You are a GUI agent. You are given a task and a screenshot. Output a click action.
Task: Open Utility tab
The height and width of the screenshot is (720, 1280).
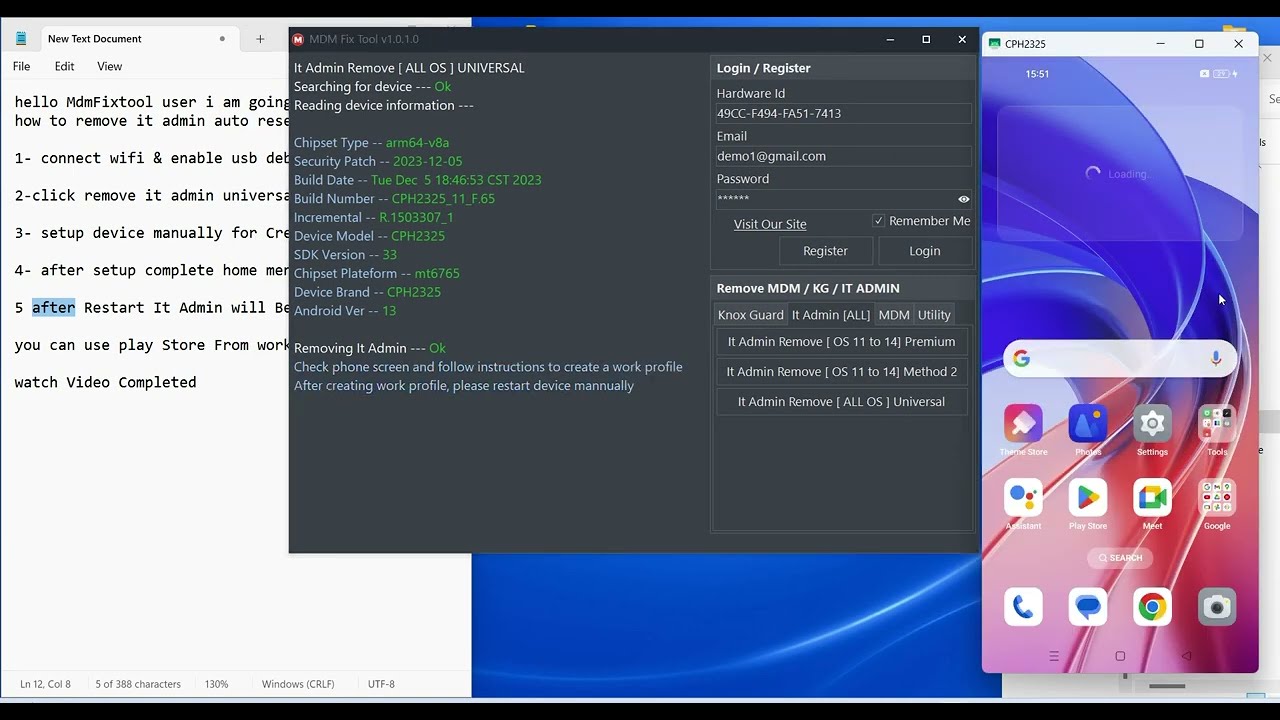pyautogui.click(x=934, y=315)
